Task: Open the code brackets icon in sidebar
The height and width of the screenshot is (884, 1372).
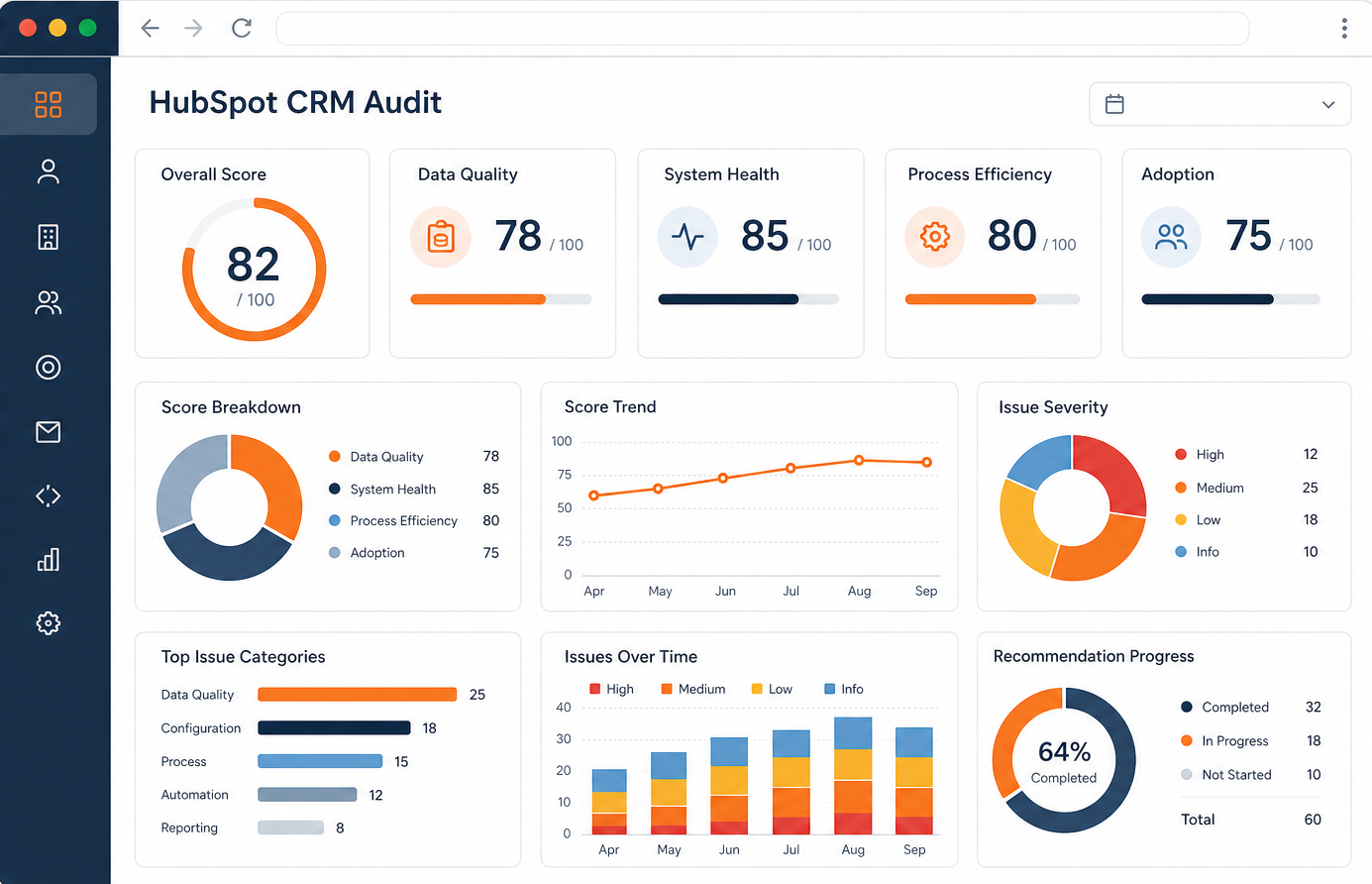Action: click(x=48, y=496)
